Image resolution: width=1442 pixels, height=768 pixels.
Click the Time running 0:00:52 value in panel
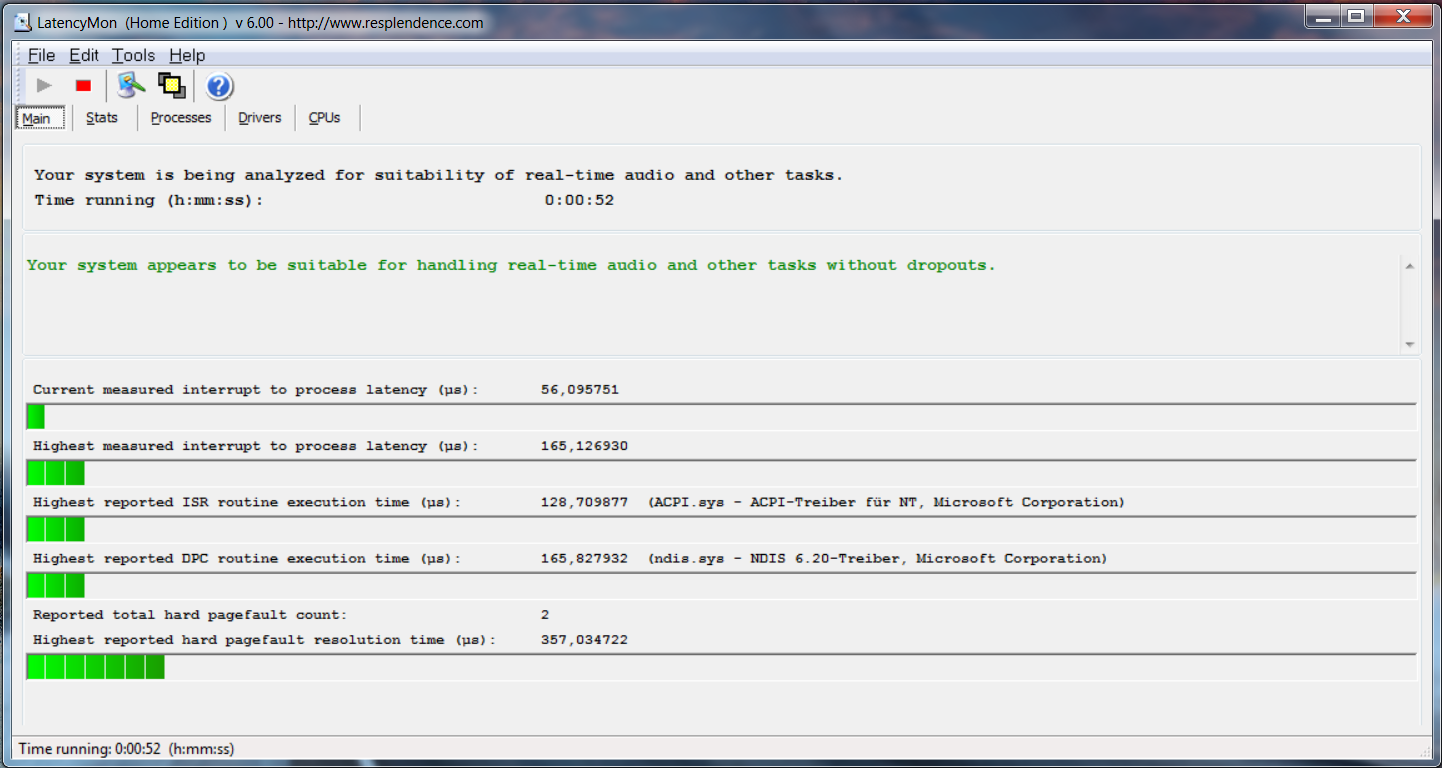[579, 200]
